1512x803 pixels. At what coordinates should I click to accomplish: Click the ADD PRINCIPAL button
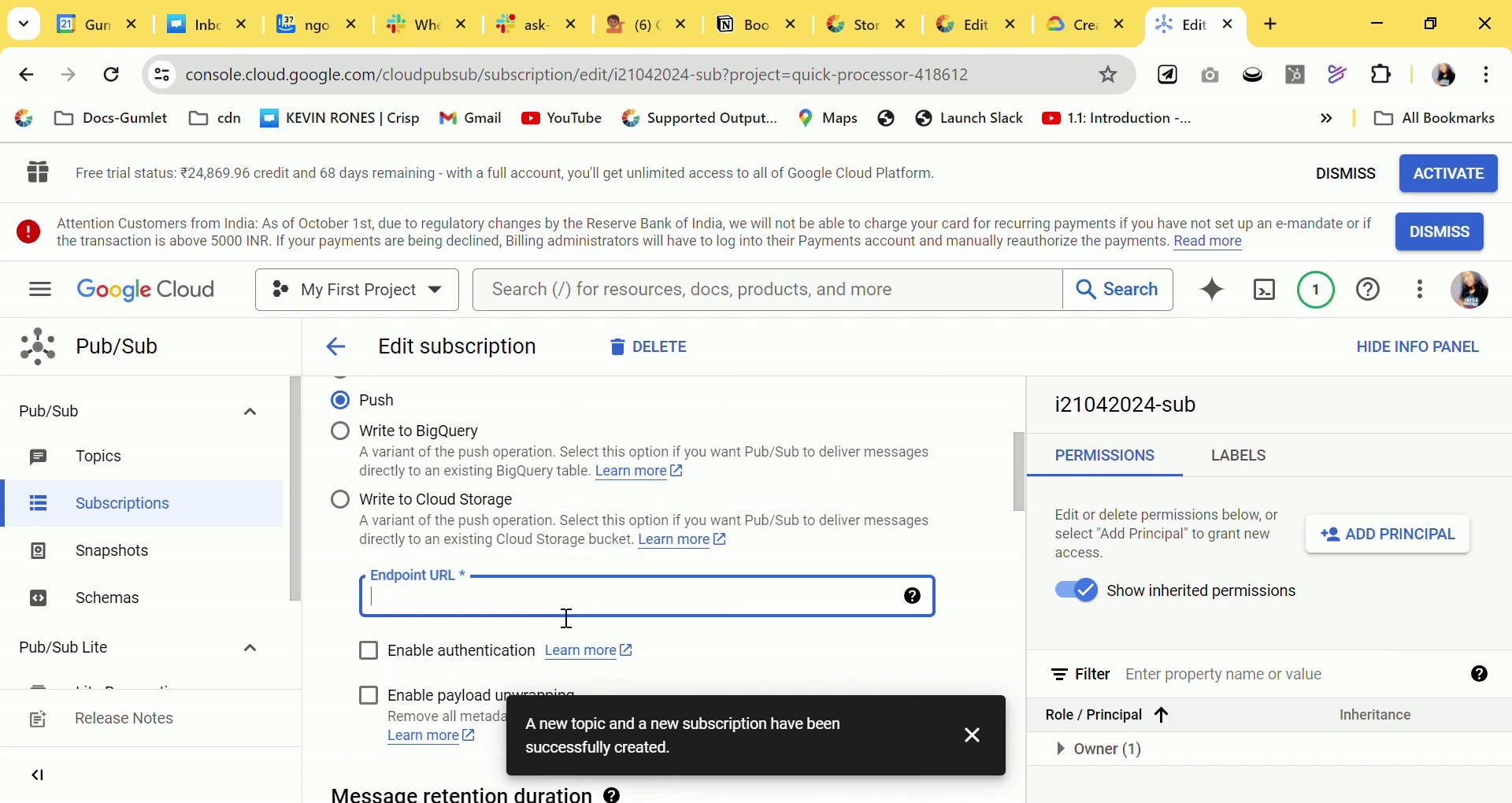click(1388, 534)
